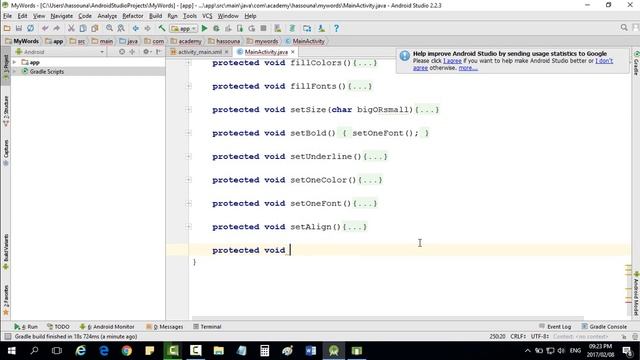Open the Navigate menu

click(62, 16)
